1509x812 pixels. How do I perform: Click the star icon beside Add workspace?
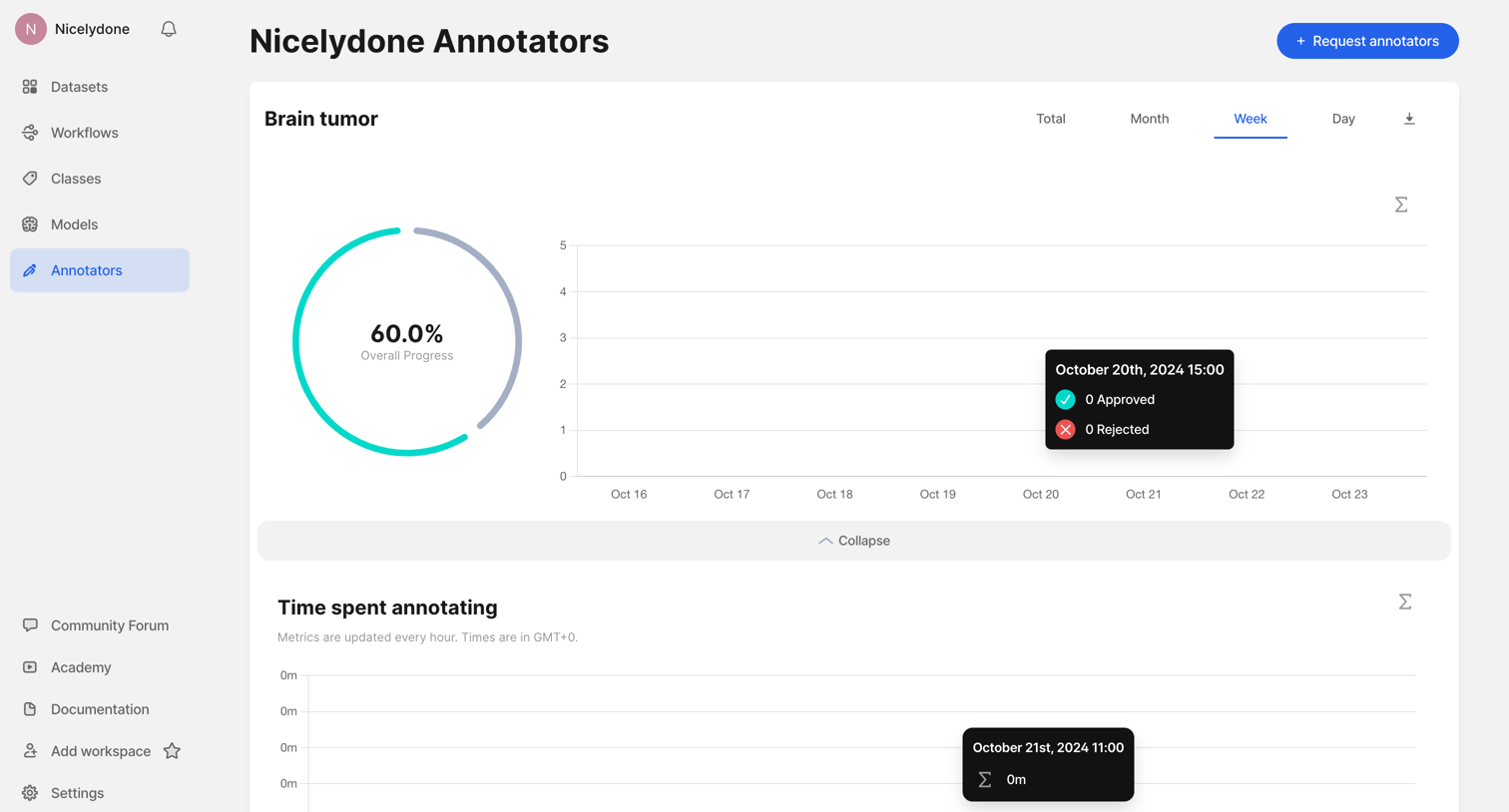[x=172, y=750]
